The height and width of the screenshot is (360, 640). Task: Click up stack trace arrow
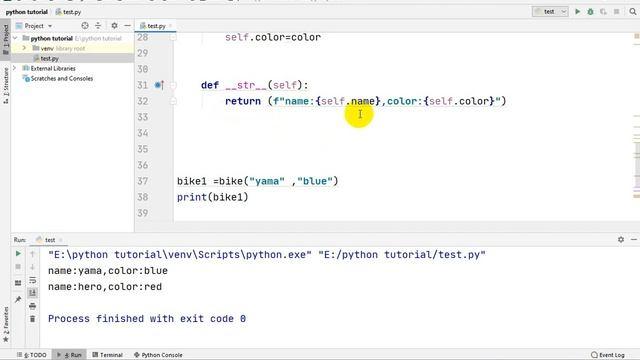tap(33, 254)
